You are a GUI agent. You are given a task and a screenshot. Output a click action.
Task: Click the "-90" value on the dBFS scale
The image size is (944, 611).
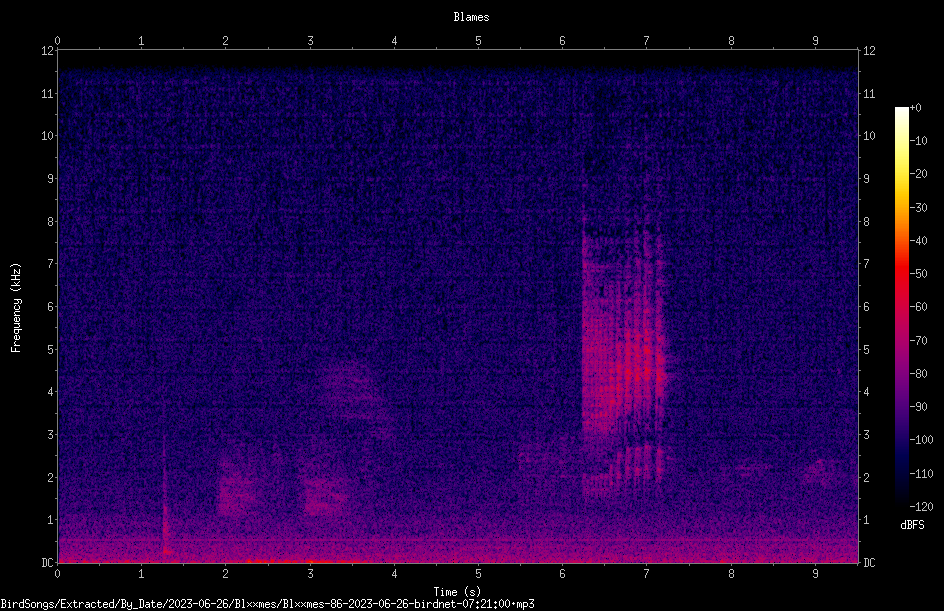tap(918, 407)
